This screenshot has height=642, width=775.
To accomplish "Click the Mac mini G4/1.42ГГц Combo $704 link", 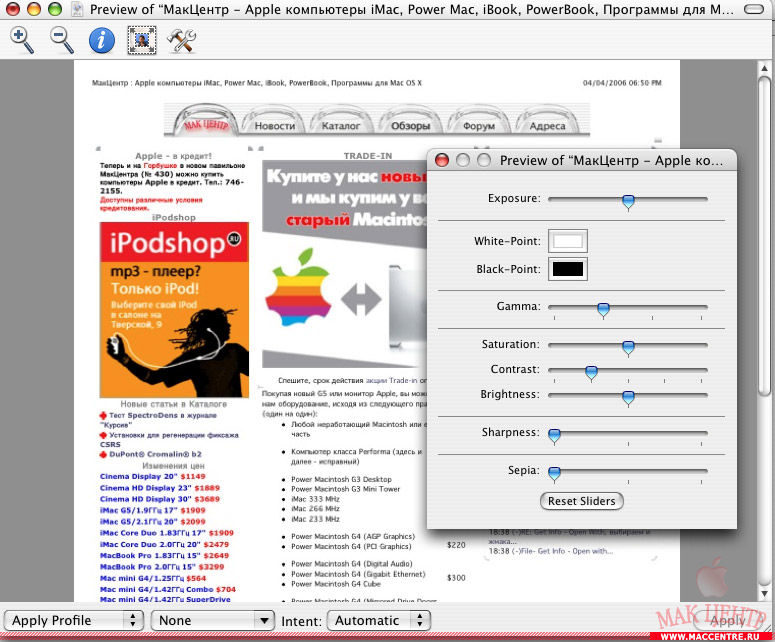I will (168, 589).
